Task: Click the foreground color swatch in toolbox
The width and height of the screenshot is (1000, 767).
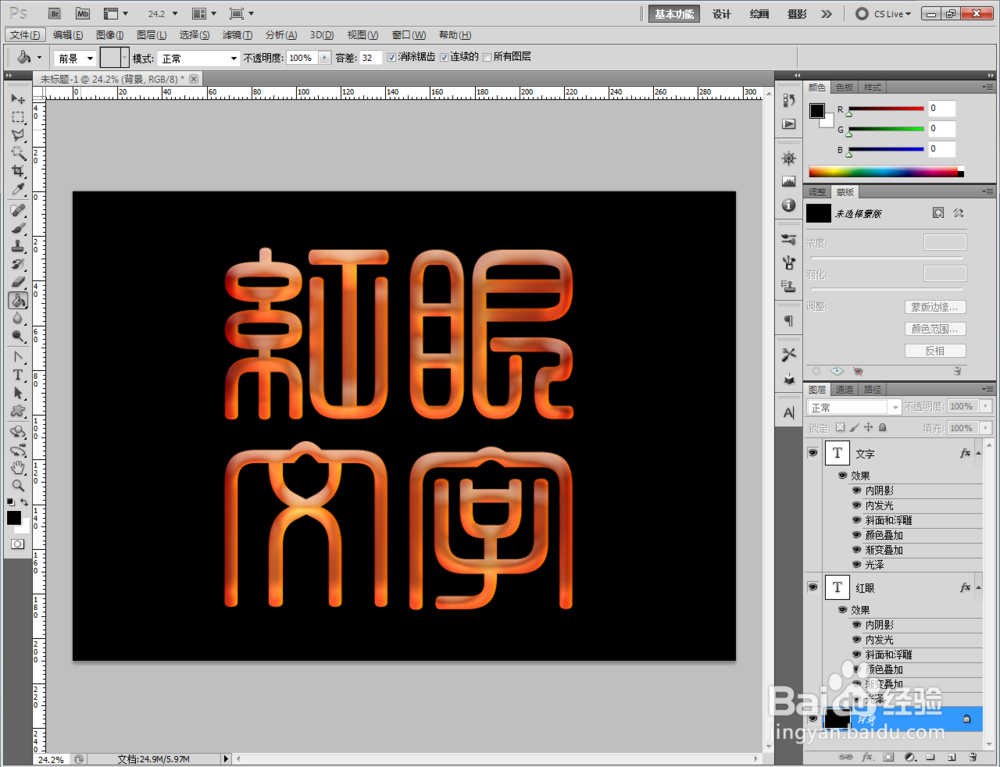Action: point(13,518)
